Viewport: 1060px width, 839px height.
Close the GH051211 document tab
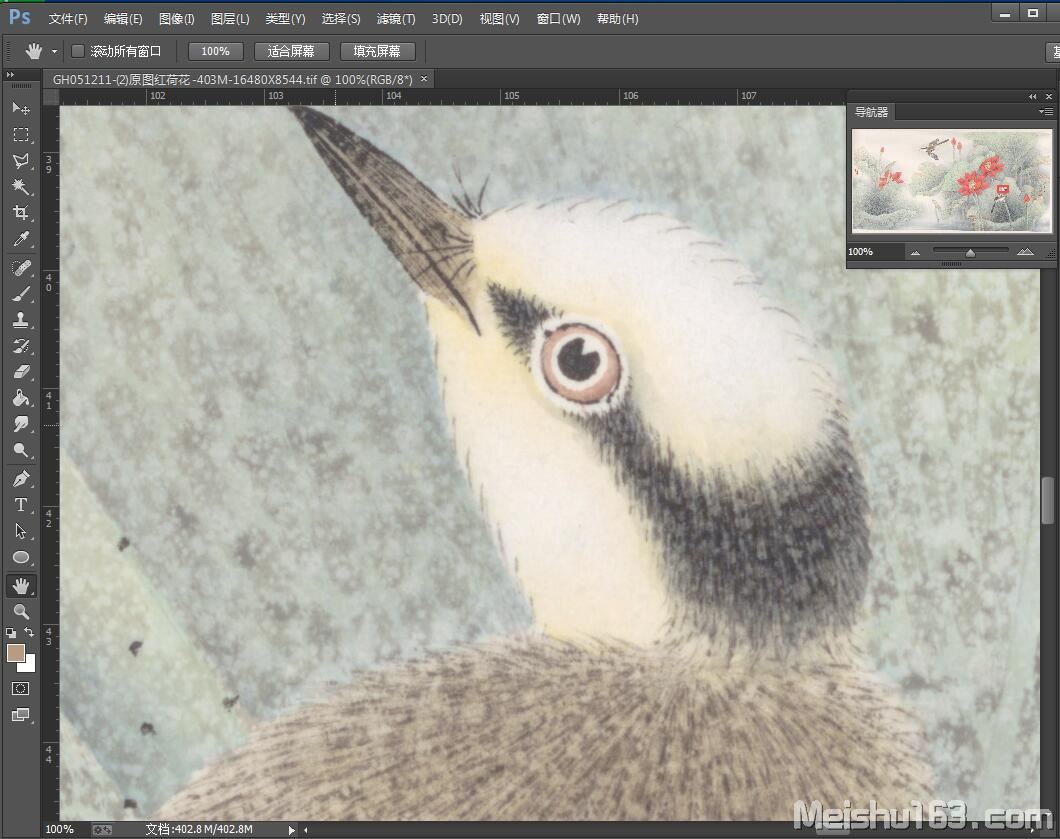click(424, 78)
